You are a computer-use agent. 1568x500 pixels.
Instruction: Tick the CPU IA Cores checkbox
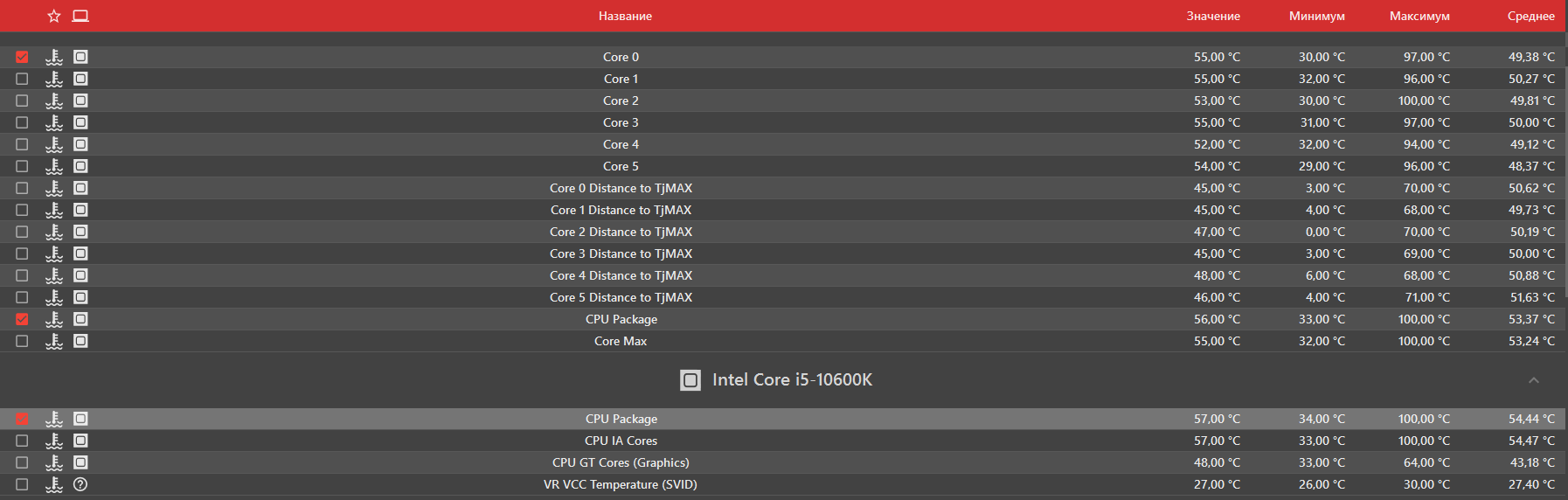(22, 441)
